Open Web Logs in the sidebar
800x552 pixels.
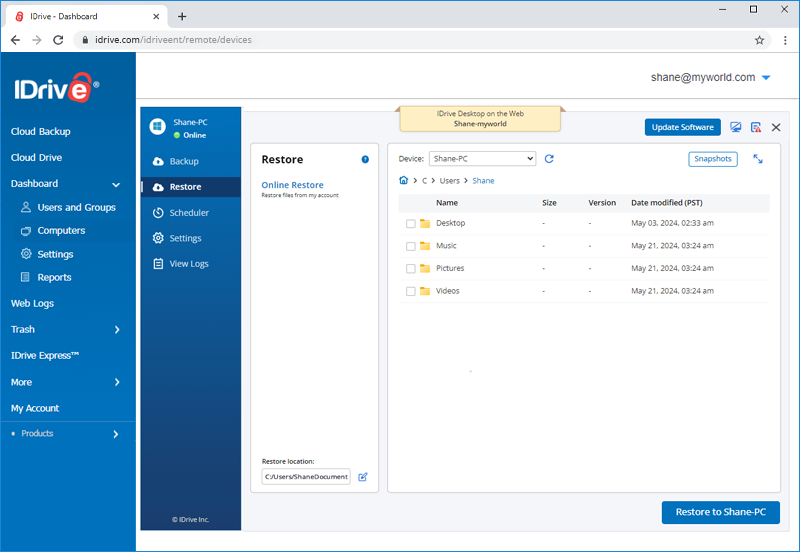point(33,304)
